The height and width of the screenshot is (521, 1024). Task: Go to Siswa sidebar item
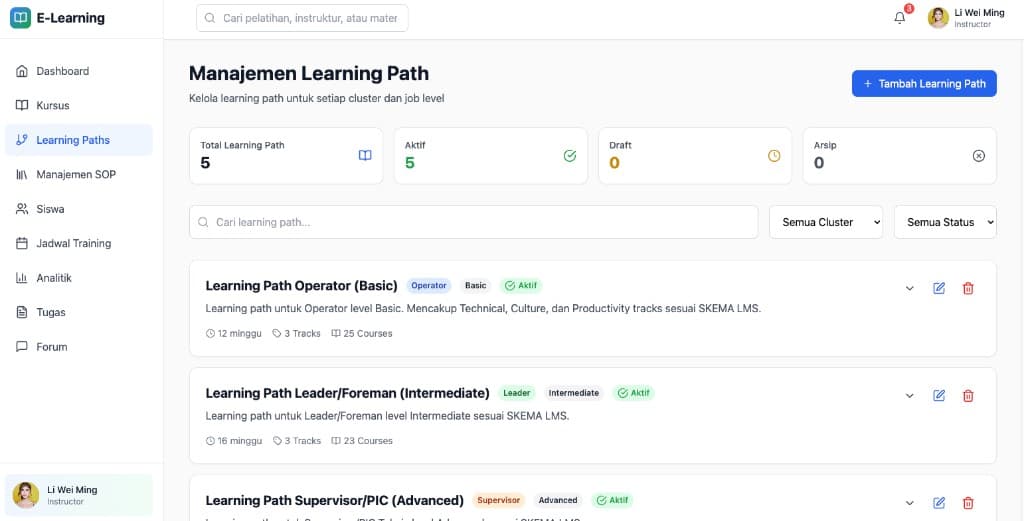pos(79,209)
